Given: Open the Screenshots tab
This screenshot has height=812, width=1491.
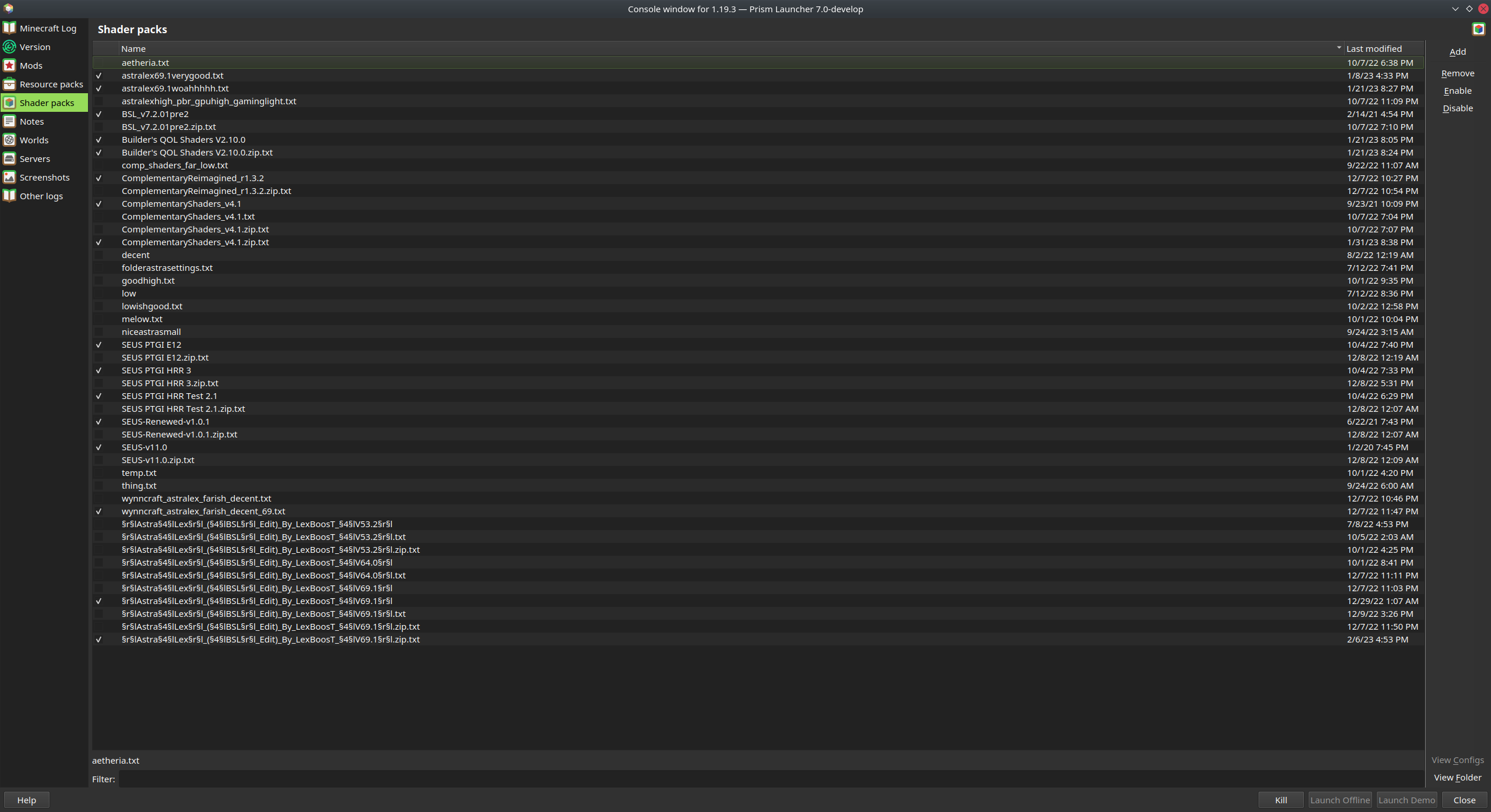Looking at the screenshot, I should pyautogui.click(x=44, y=177).
